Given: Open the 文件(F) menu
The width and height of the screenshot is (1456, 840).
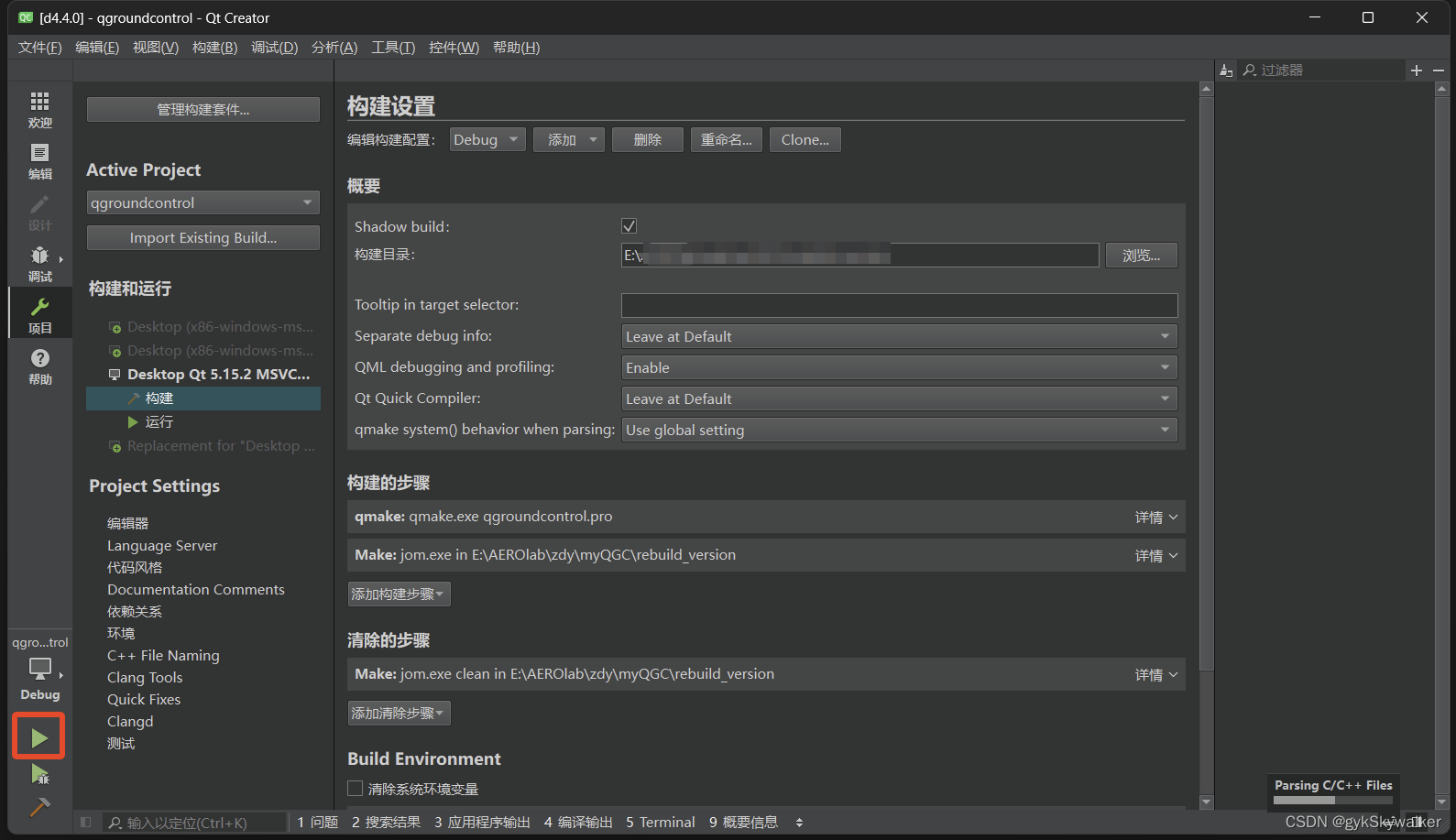Looking at the screenshot, I should [x=40, y=48].
